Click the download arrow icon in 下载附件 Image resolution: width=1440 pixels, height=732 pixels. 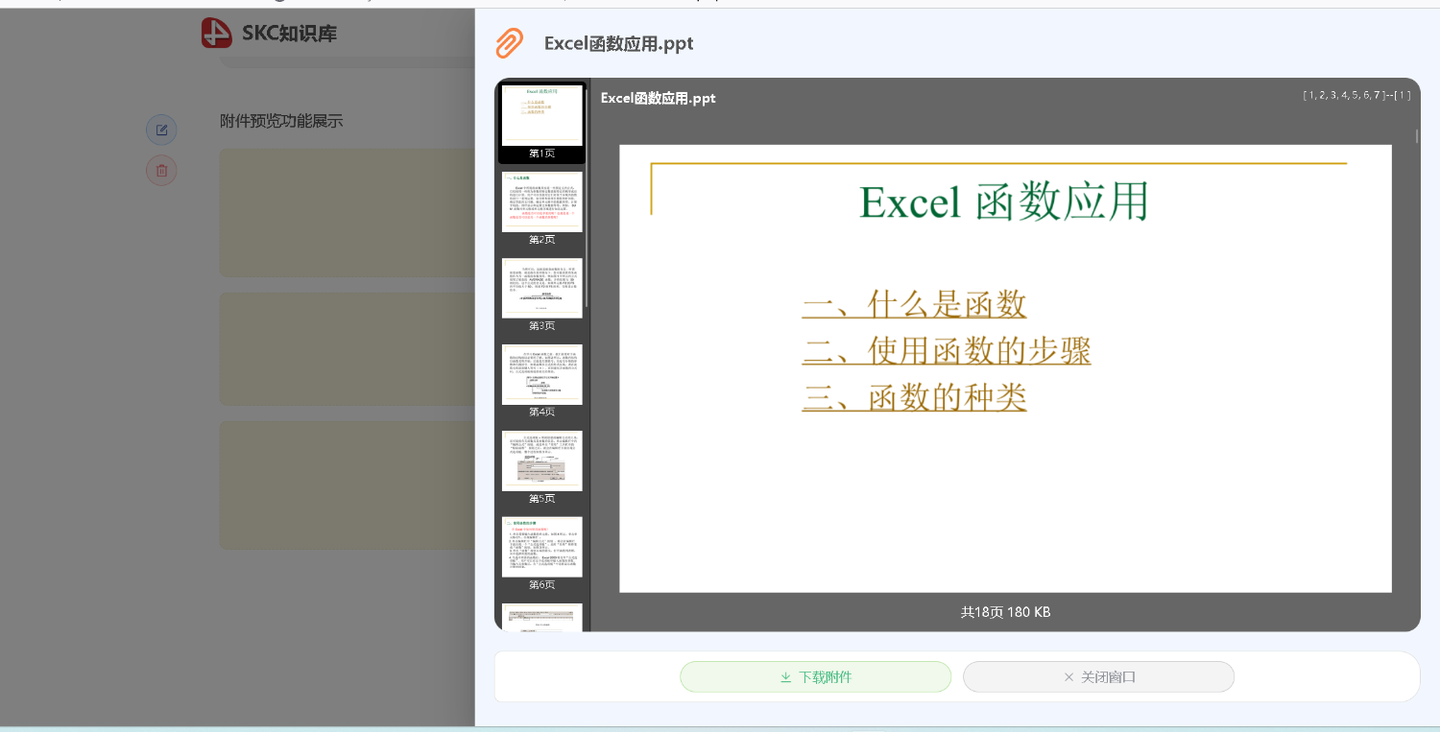point(786,677)
